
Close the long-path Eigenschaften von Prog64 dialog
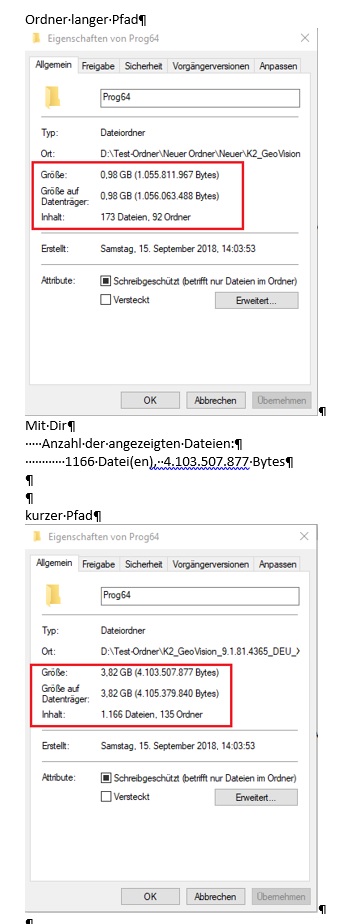(305, 38)
